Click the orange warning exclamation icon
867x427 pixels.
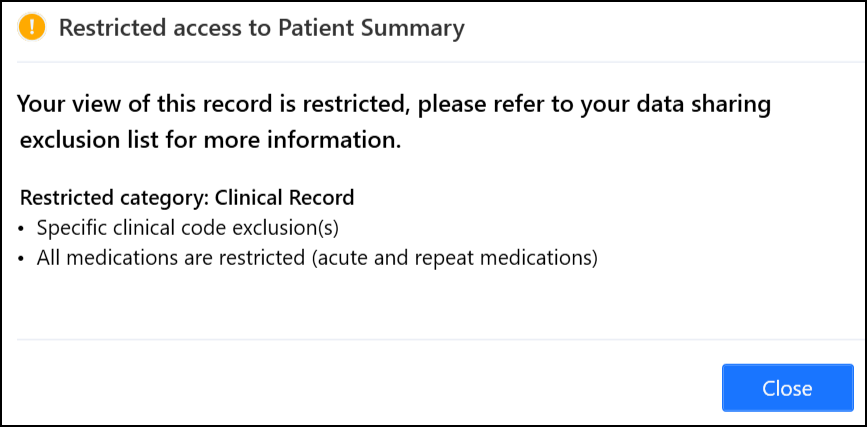pyautogui.click(x=33, y=28)
